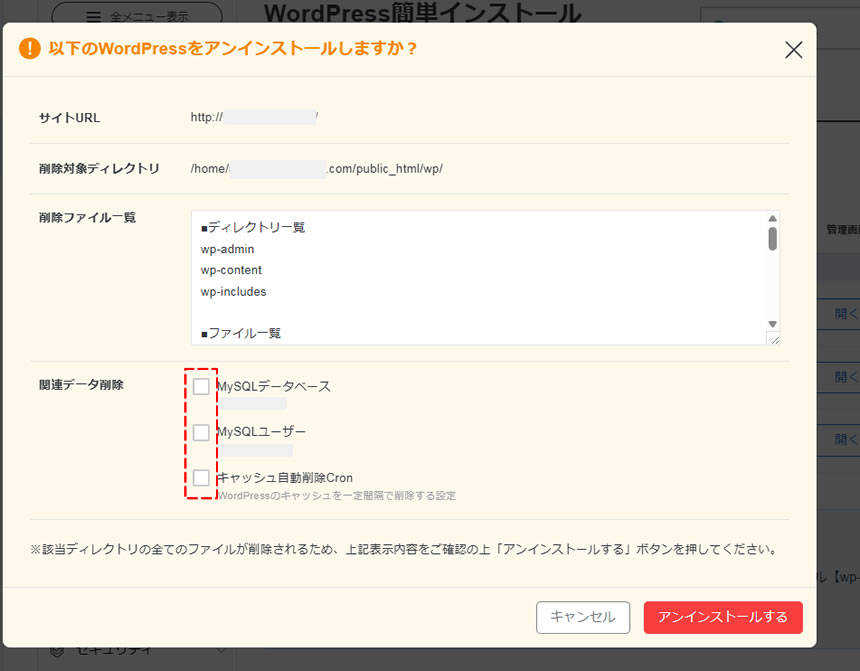Click the scrollbar down arrow in 削除ファイル一覧
This screenshot has width=860, height=671.
pos(771,322)
